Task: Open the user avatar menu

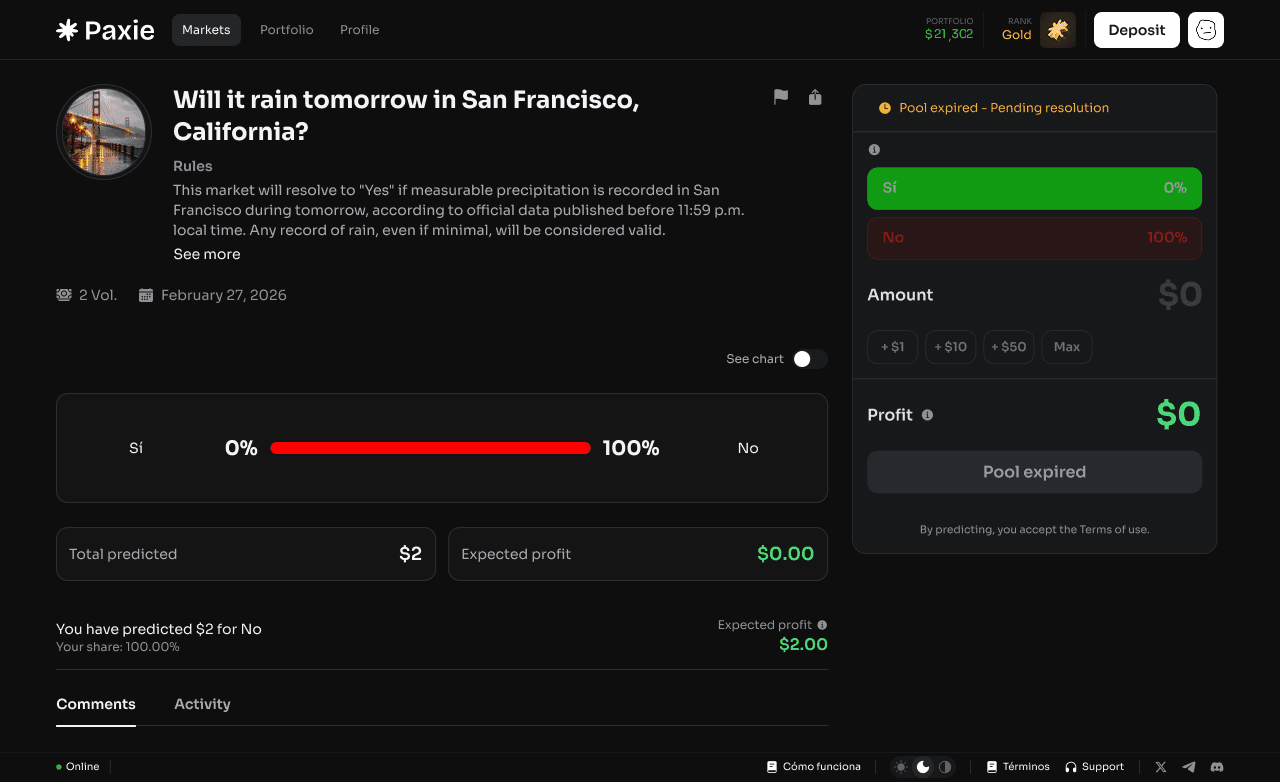Action: pos(1206,30)
